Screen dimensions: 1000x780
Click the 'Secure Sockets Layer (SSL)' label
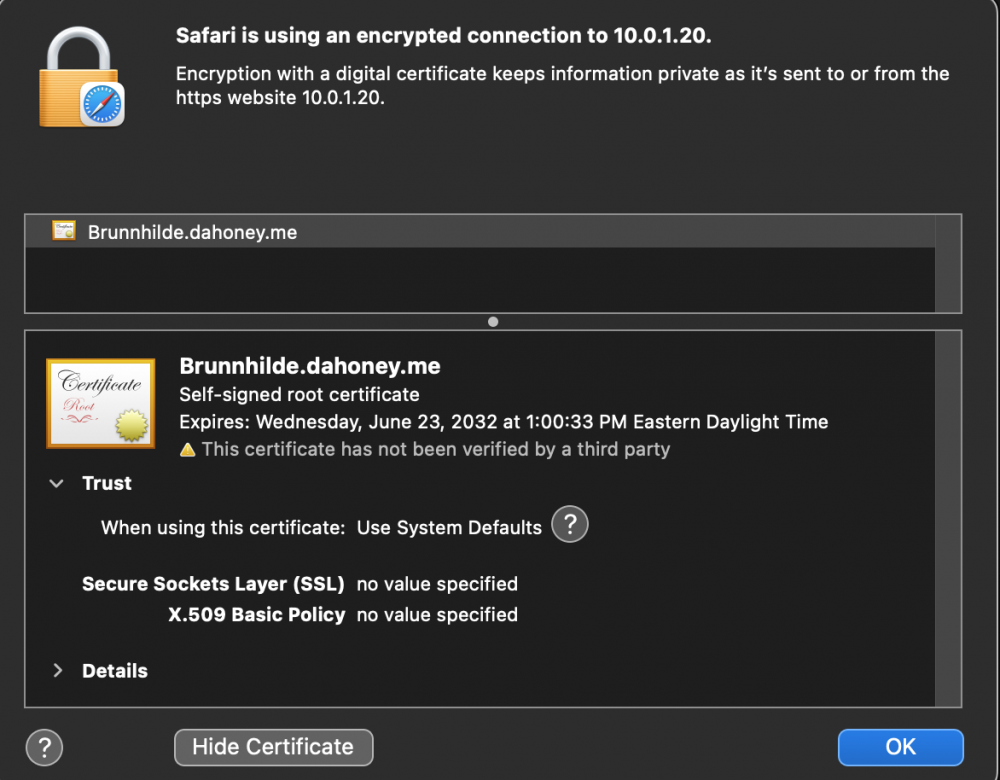point(213,584)
